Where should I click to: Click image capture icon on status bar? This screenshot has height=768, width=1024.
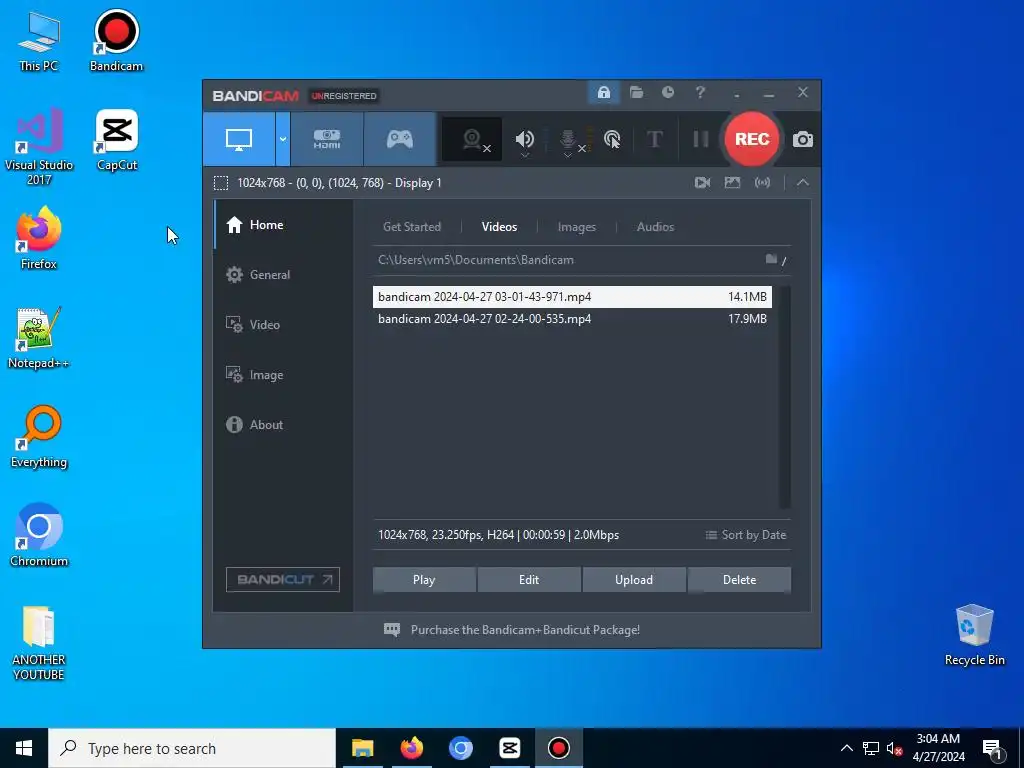tap(732, 183)
